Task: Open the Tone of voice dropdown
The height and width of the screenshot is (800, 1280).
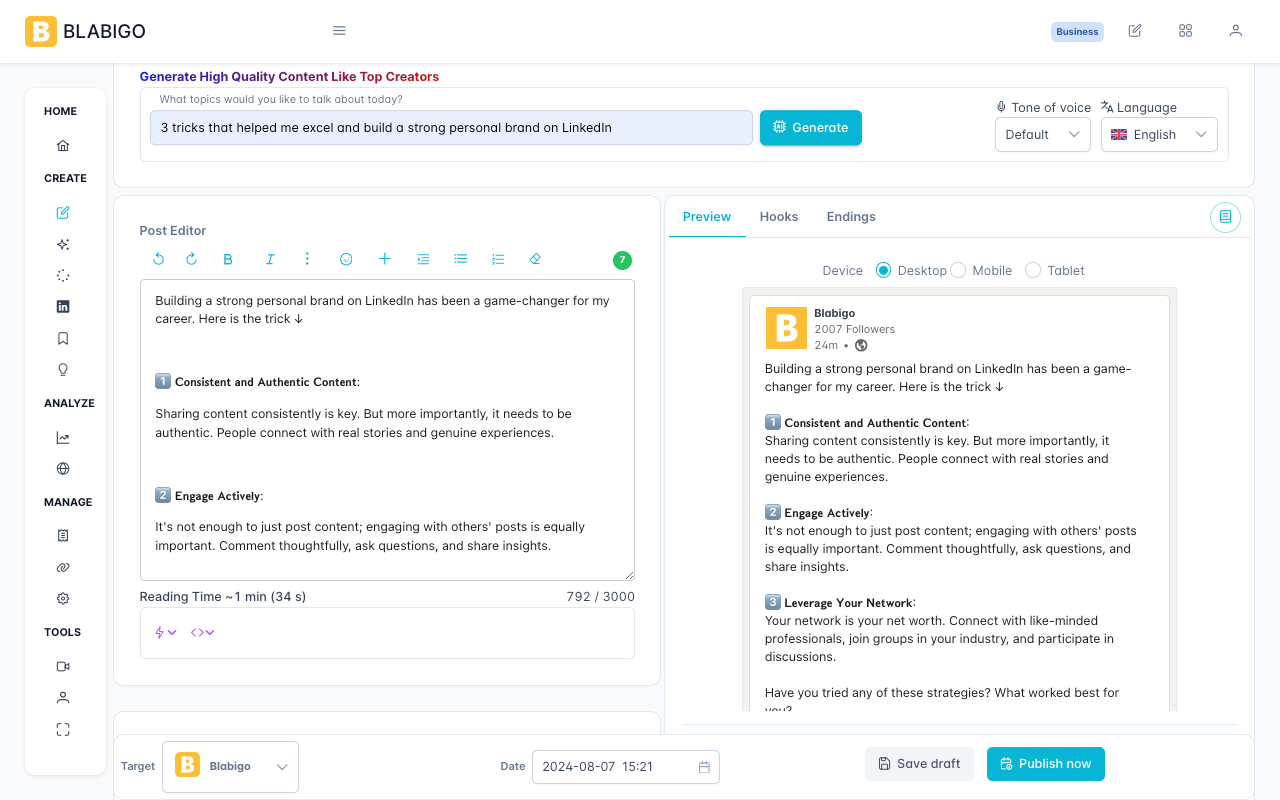Action: coord(1042,135)
